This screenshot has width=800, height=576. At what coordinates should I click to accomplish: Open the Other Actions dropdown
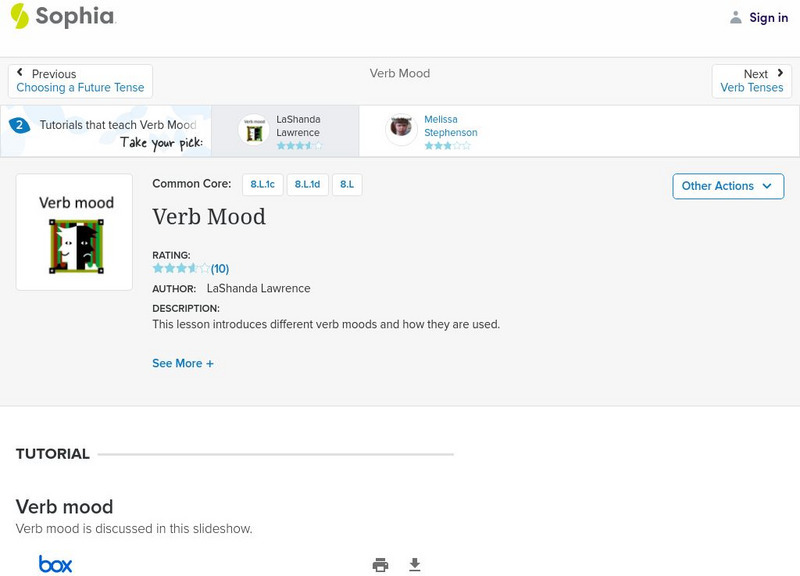click(727, 186)
